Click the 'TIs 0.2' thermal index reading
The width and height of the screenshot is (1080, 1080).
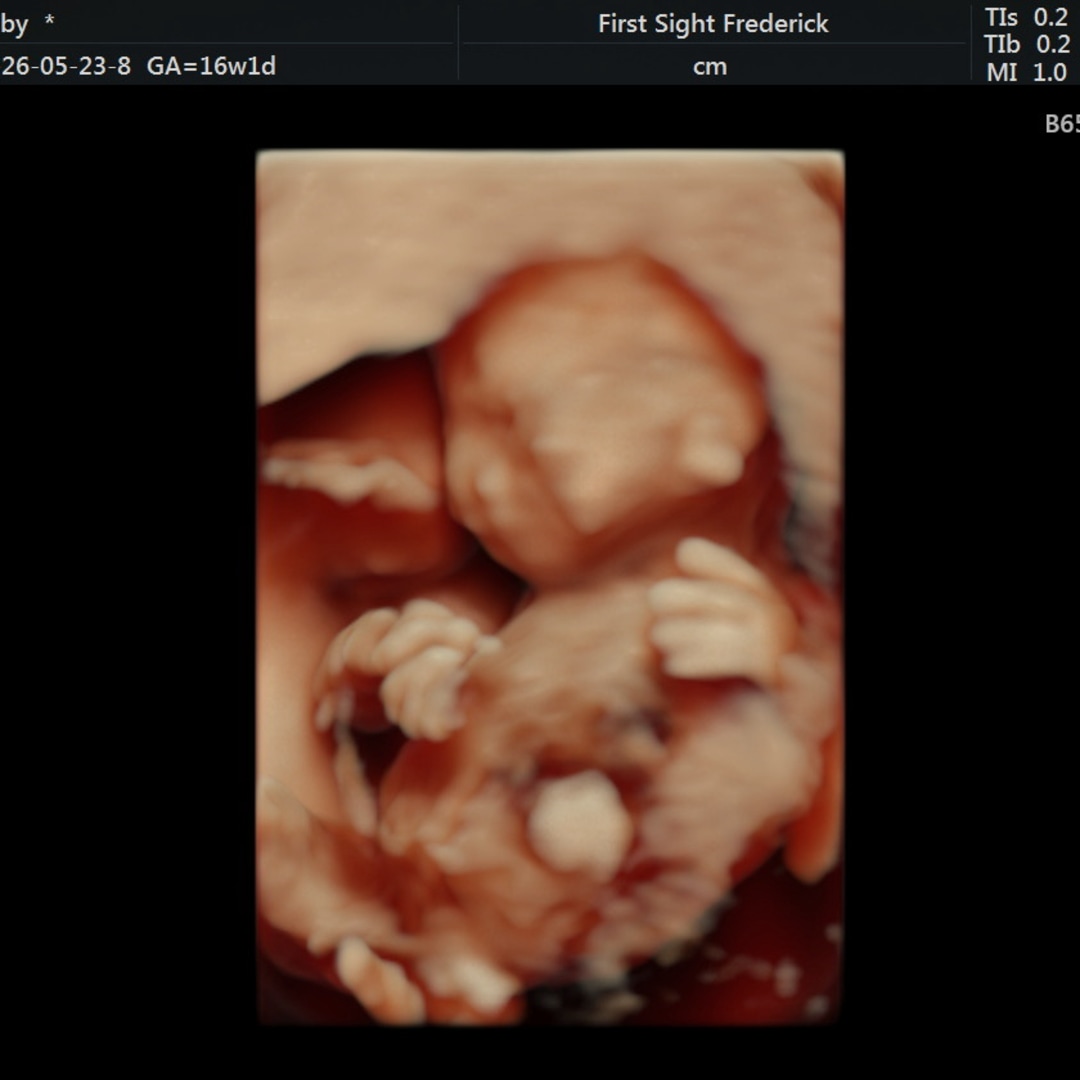point(1027,17)
